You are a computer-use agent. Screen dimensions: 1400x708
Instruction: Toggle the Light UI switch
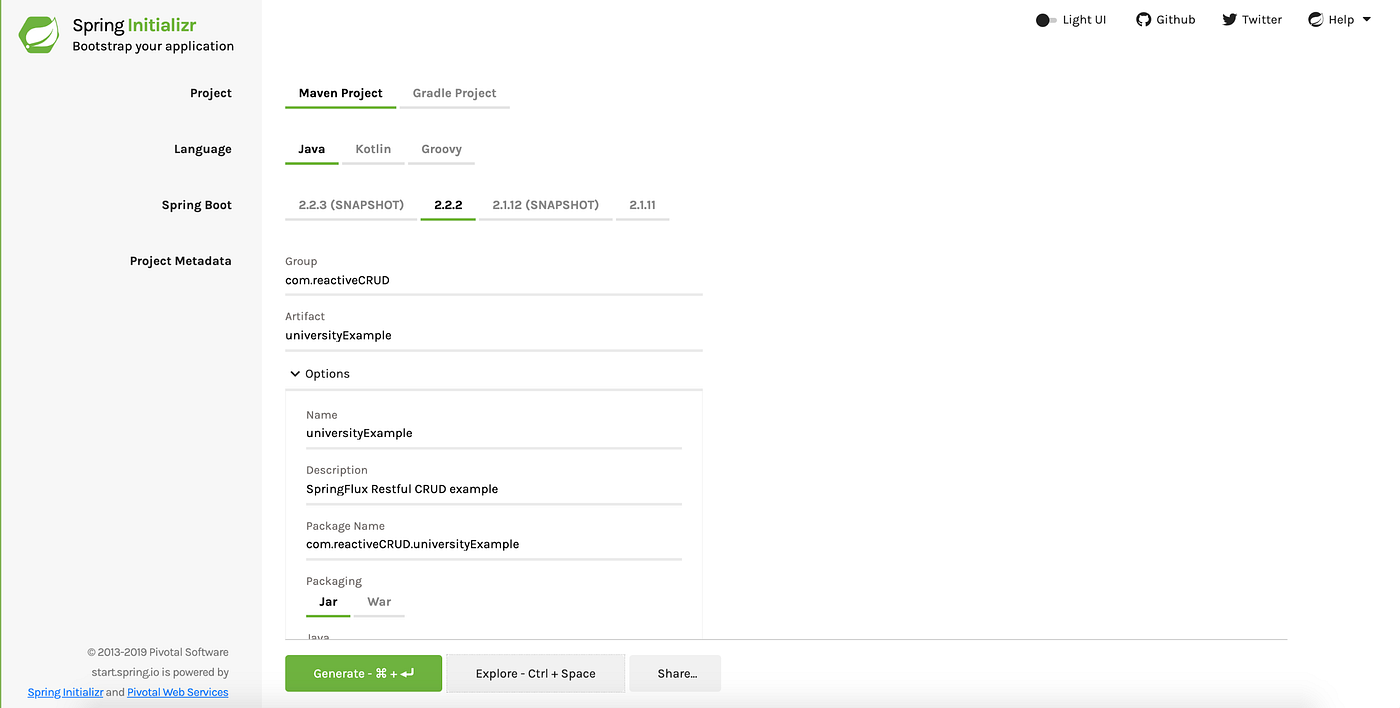pos(1043,19)
